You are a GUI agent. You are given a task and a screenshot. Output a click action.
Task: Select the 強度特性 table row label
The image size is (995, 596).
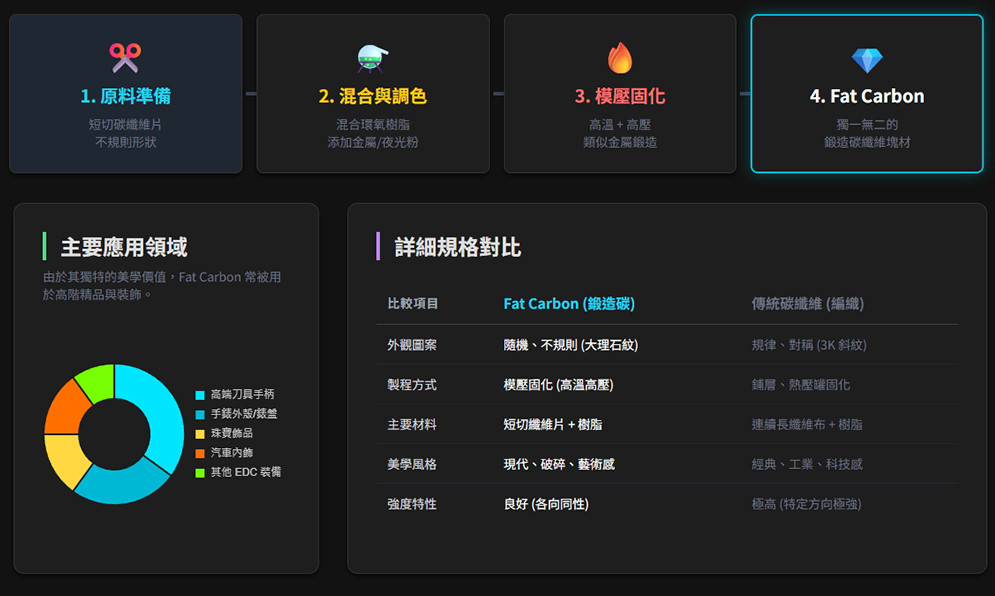click(x=412, y=504)
